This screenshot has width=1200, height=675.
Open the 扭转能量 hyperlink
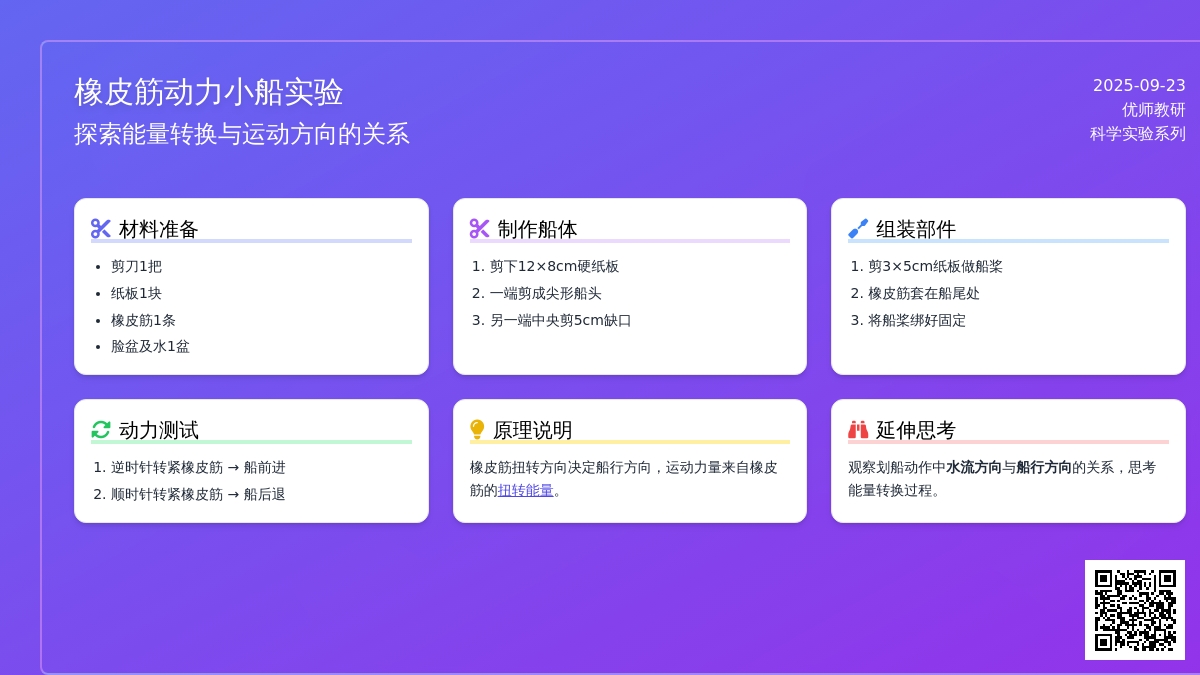click(x=525, y=491)
